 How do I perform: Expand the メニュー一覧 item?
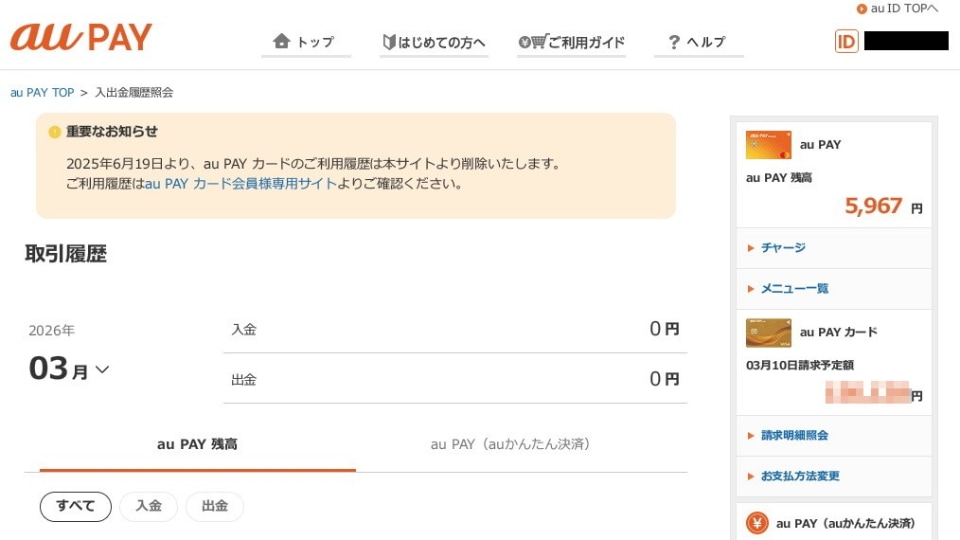tap(794, 289)
